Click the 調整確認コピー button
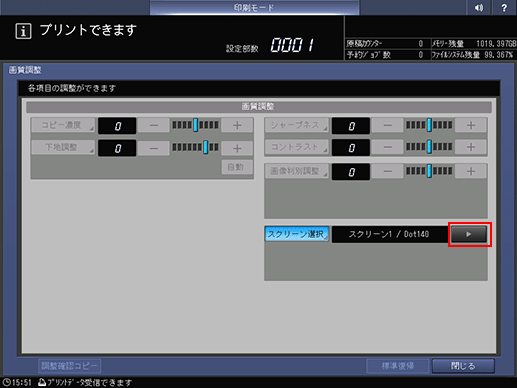Image resolution: width=517 pixels, height=388 pixels. (69, 366)
